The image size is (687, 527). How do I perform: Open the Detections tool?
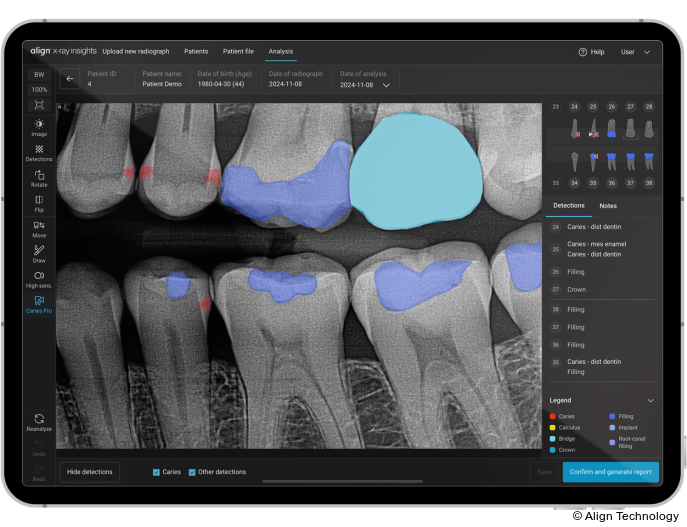pyautogui.click(x=39, y=153)
